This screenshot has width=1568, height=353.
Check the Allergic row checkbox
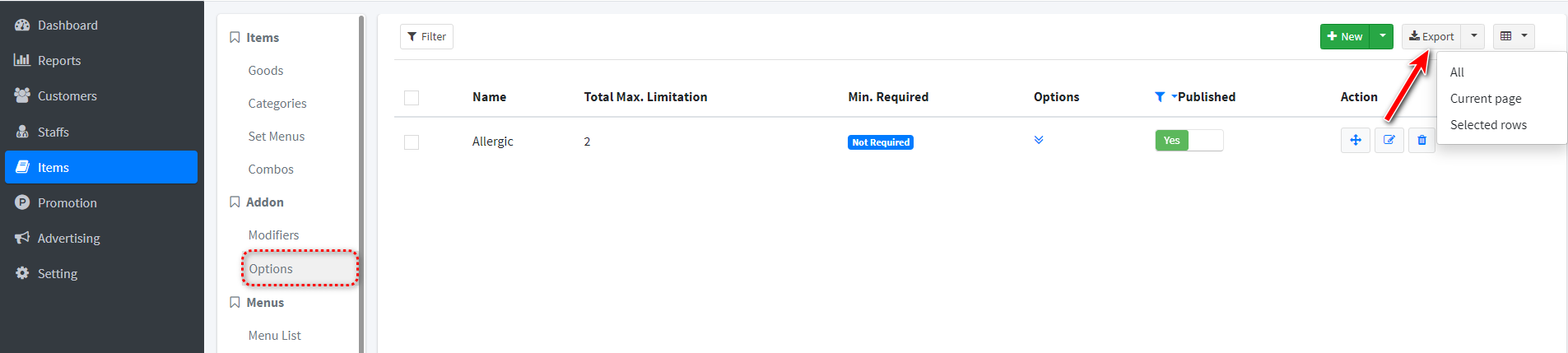[x=412, y=142]
